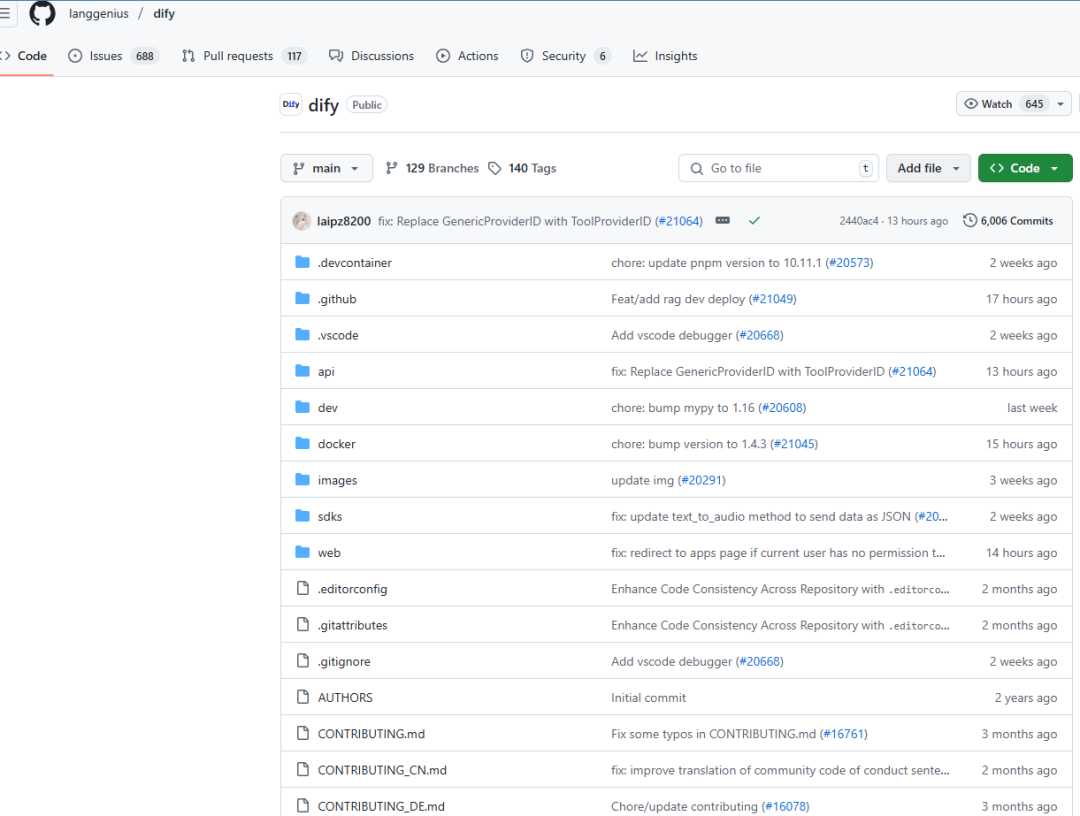View the 129 Branches link
Screen dimensions: 1080x816
pyautogui.click(x=432, y=168)
